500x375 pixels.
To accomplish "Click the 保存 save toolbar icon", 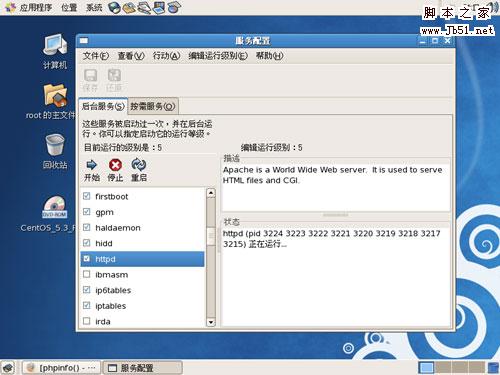I will [90, 75].
